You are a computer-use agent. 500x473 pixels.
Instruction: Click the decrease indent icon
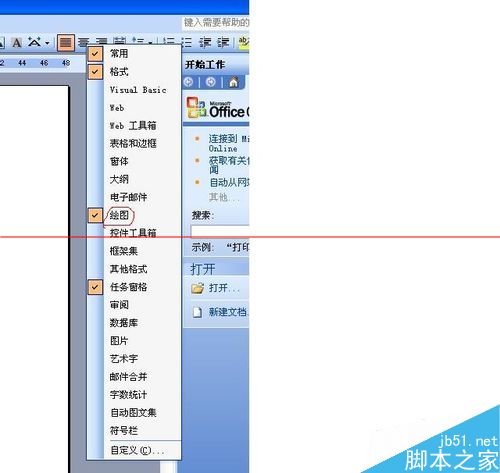tap(205, 42)
